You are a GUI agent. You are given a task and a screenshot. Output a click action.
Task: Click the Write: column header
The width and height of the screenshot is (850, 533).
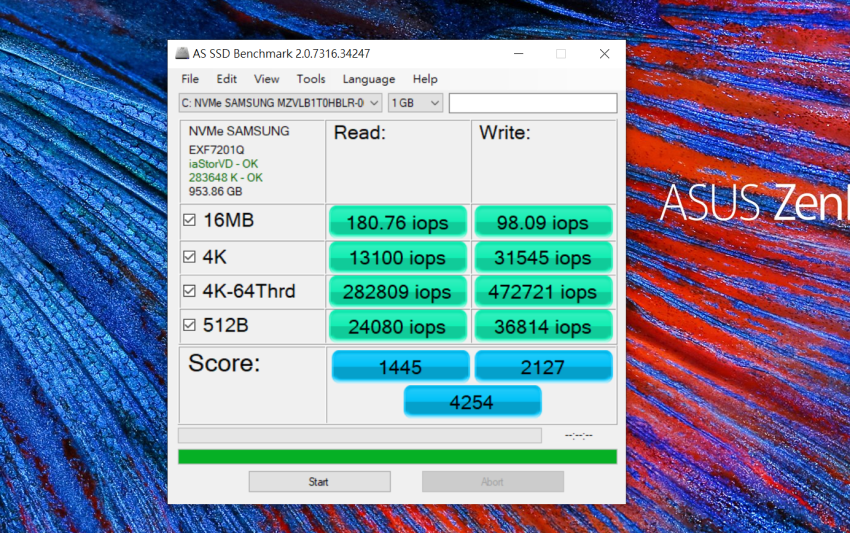pyautogui.click(x=505, y=133)
